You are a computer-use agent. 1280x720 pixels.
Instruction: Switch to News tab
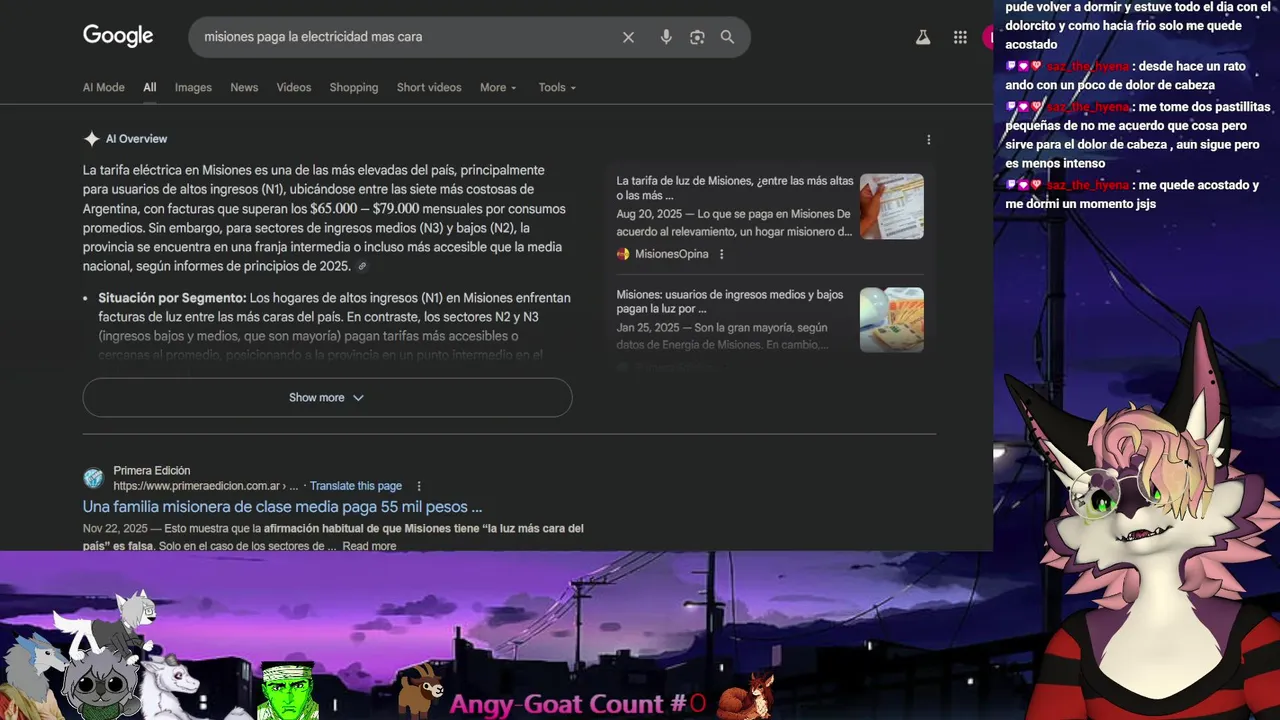coord(244,87)
